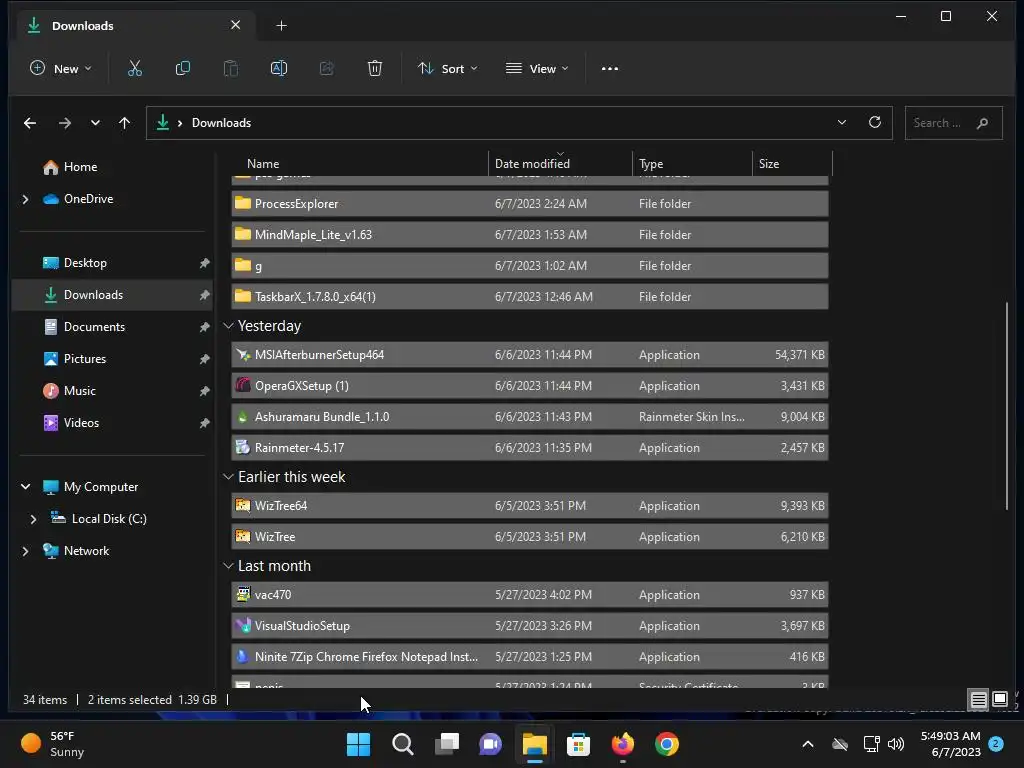Go to Home in sidebar
This screenshot has height=768, width=1024.
coord(80,167)
